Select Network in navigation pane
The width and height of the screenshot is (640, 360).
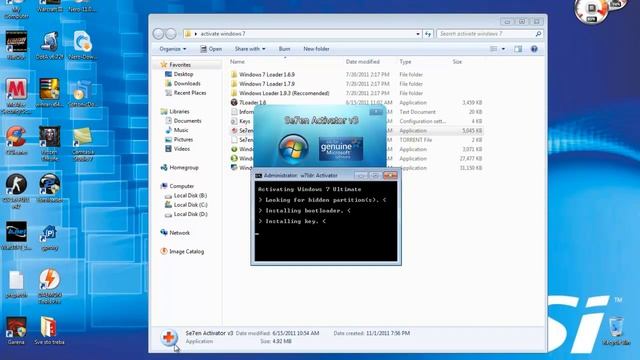[180, 233]
